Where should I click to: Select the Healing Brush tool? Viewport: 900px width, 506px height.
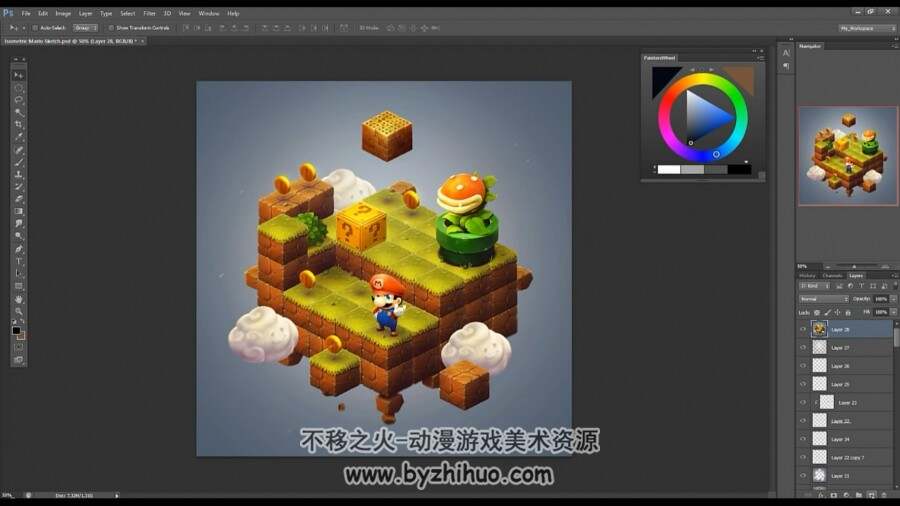18,150
